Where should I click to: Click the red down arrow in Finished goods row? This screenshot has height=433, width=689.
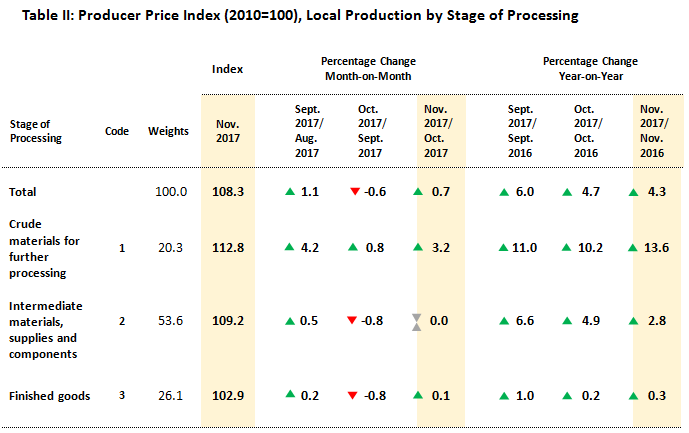point(356,396)
